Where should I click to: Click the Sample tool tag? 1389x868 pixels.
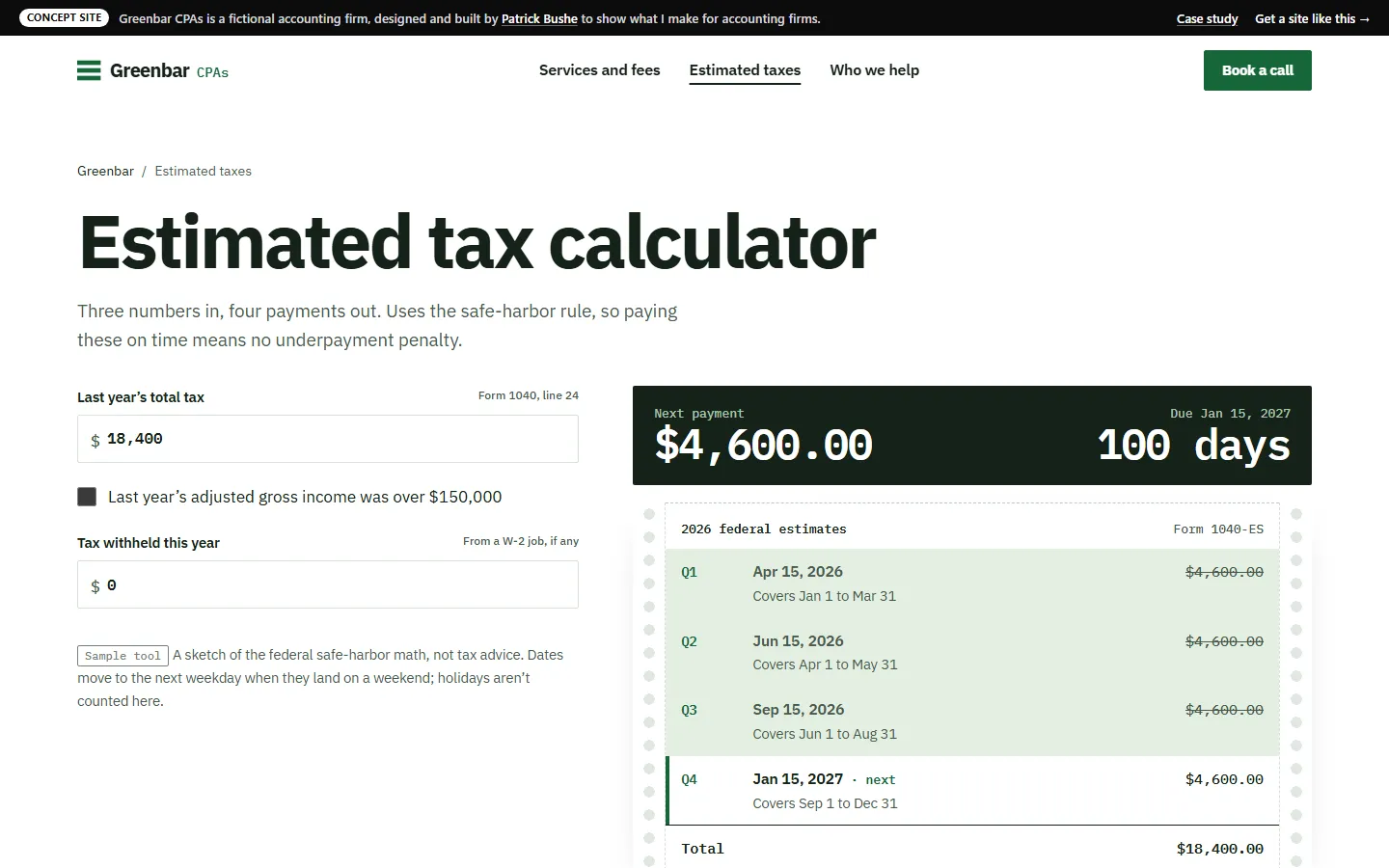(123, 656)
